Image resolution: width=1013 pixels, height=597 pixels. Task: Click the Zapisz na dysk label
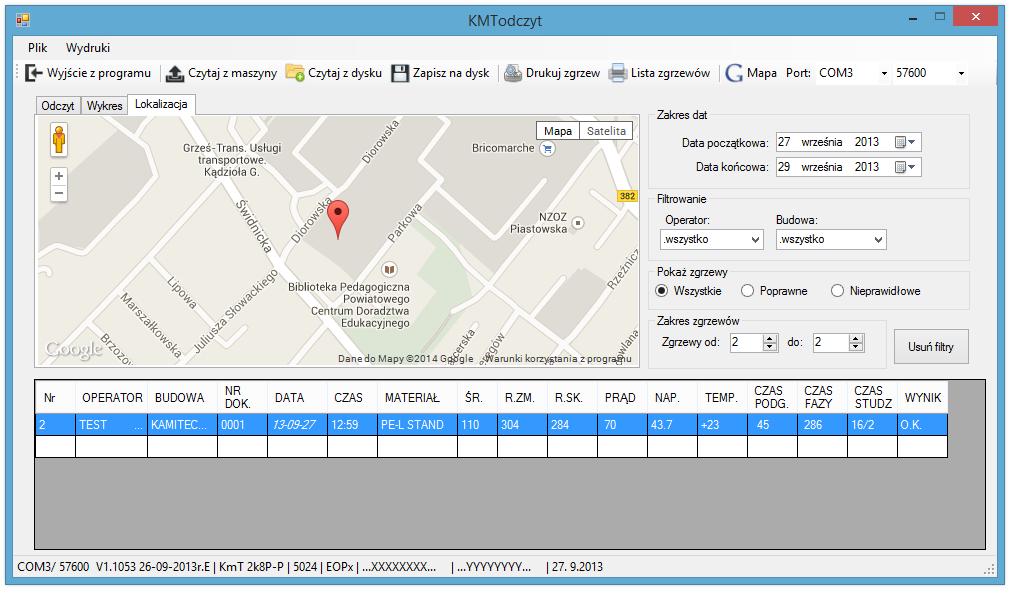coord(451,73)
